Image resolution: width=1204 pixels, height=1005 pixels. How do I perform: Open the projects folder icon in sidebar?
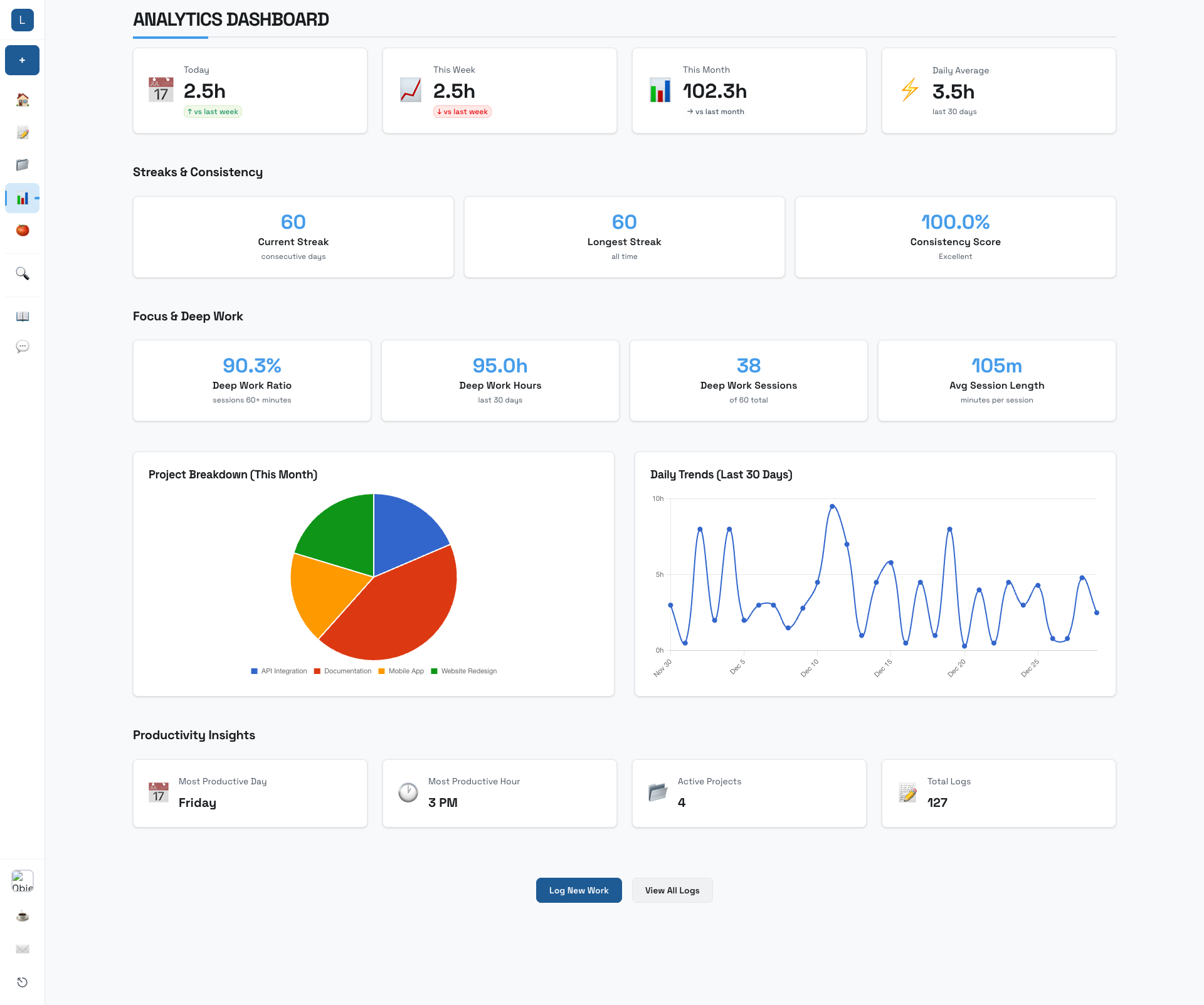(x=22, y=165)
